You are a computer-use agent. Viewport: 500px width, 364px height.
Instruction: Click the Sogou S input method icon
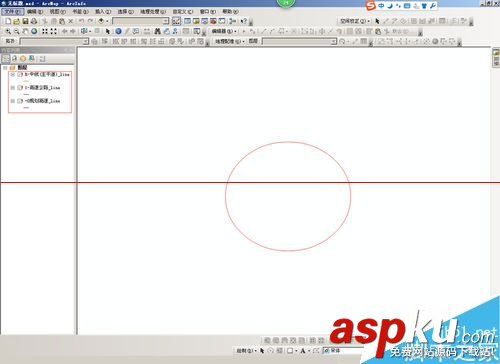coord(370,6)
